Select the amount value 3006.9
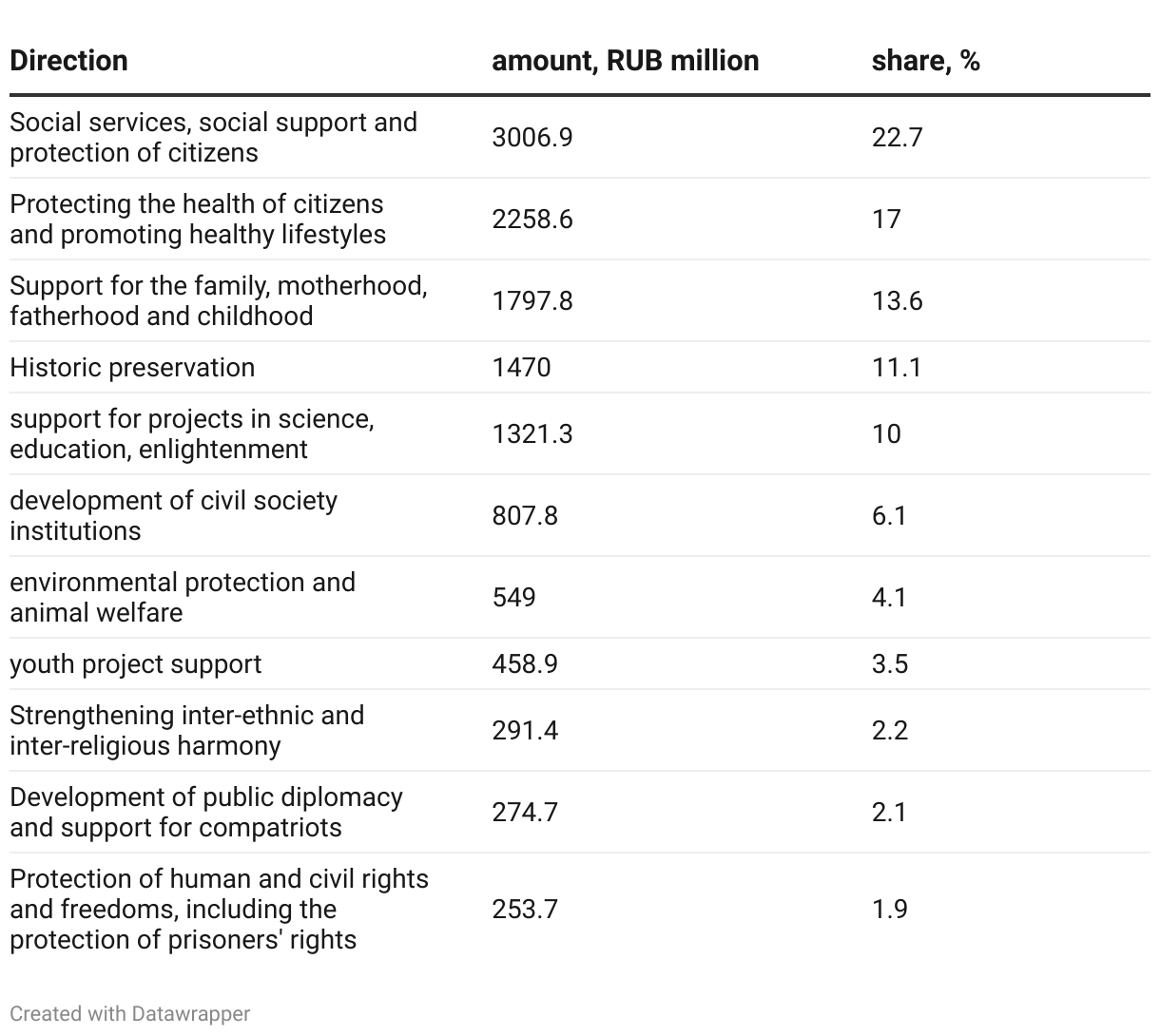1160x1036 pixels. tap(532, 138)
